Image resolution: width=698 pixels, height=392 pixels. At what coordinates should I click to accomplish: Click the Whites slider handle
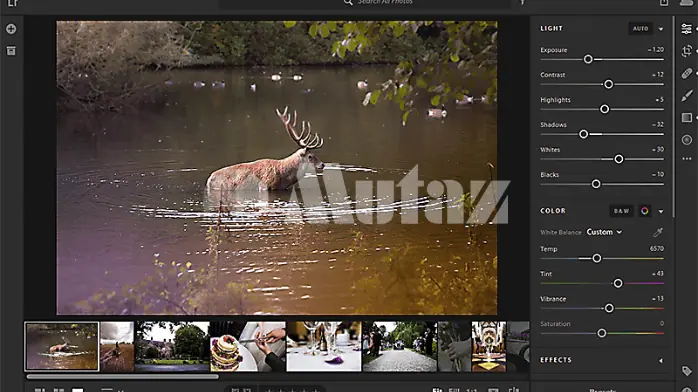tap(619, 159)
